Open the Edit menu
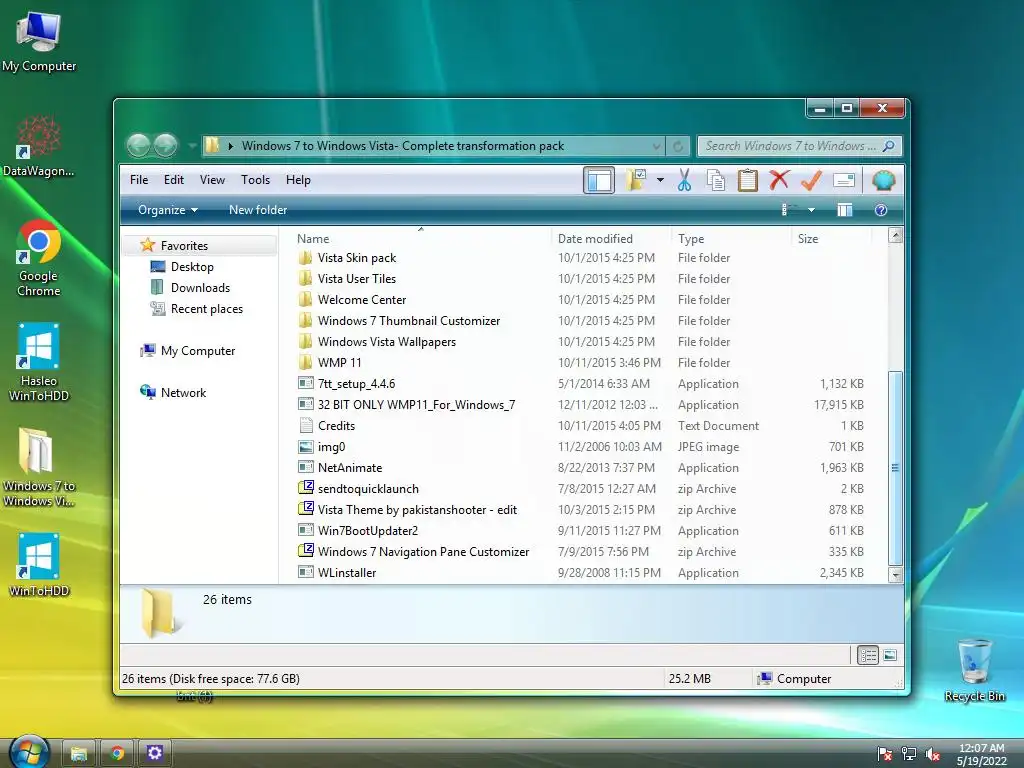 174,180
